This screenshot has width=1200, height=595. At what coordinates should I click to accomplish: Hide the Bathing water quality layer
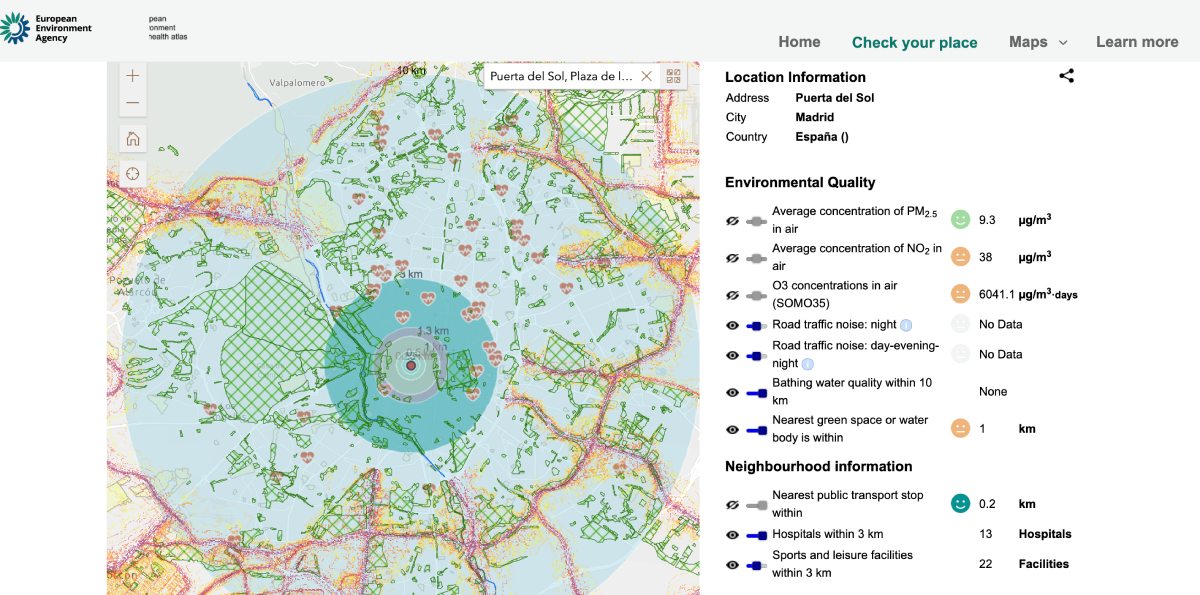(x=733, y=392)
